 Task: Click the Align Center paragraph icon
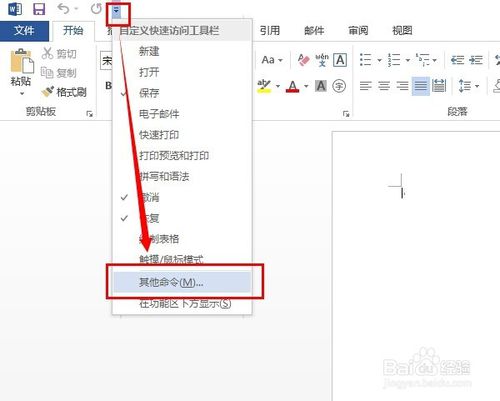click(384, 86)
